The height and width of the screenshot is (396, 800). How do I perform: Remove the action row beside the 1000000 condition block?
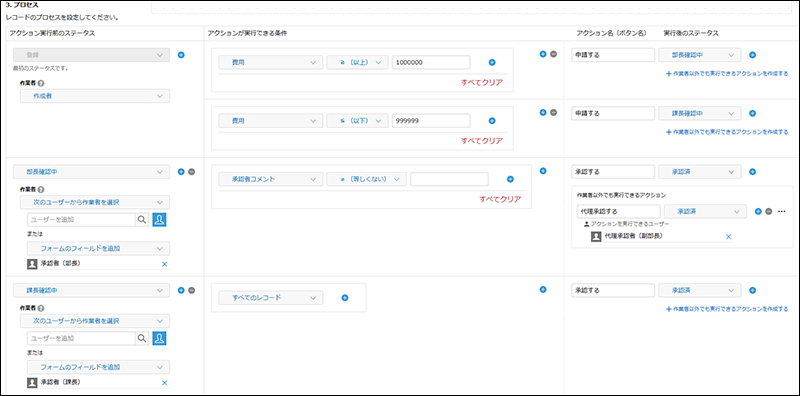click(x=553, y=54)
